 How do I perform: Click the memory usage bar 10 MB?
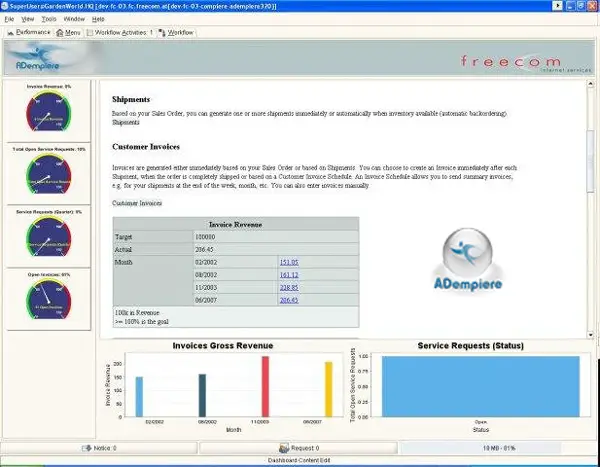[x=499, y=448]
